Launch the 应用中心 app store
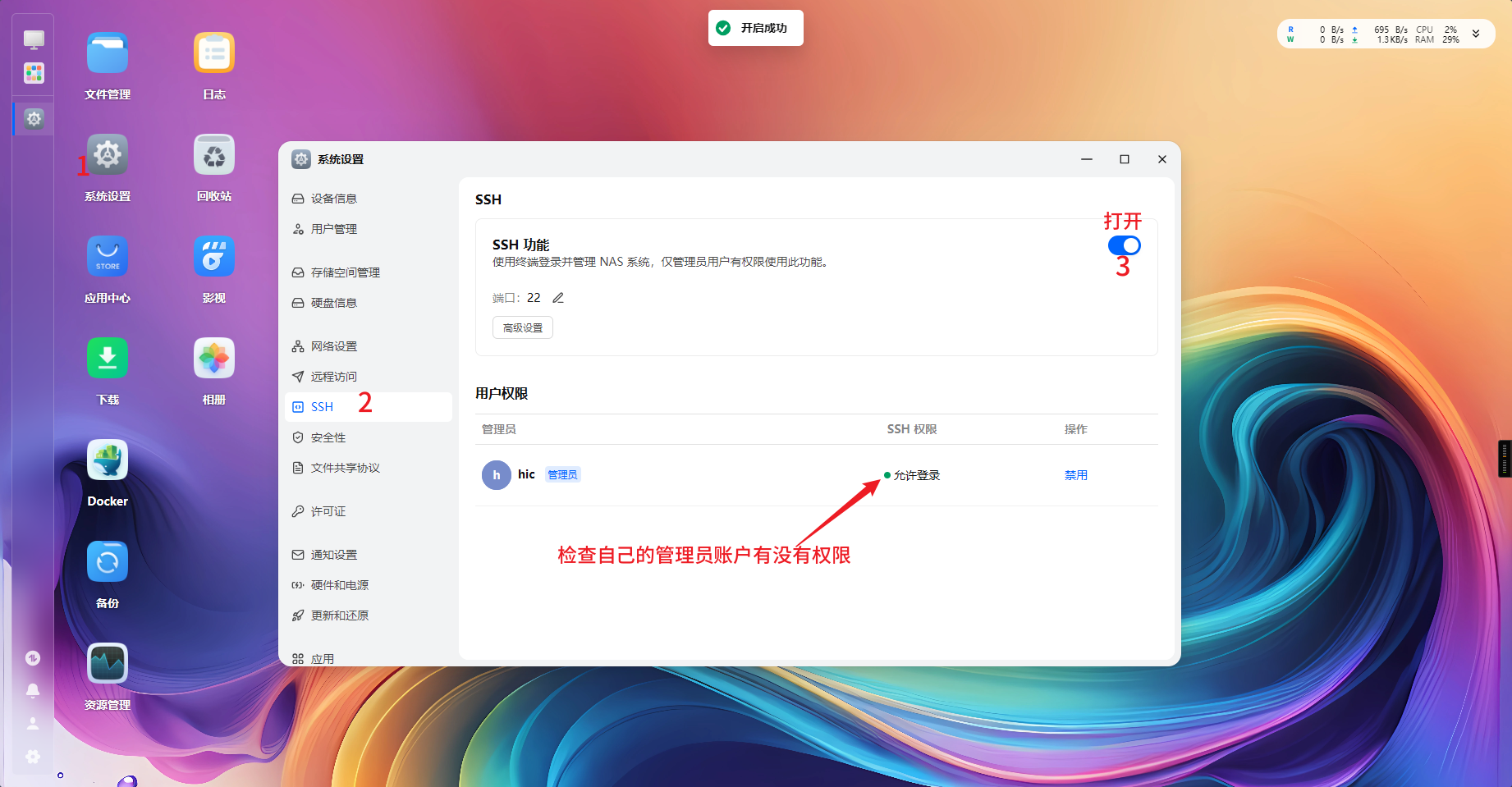This screenshot has width=1512, height=787. (x=108, y=257)
